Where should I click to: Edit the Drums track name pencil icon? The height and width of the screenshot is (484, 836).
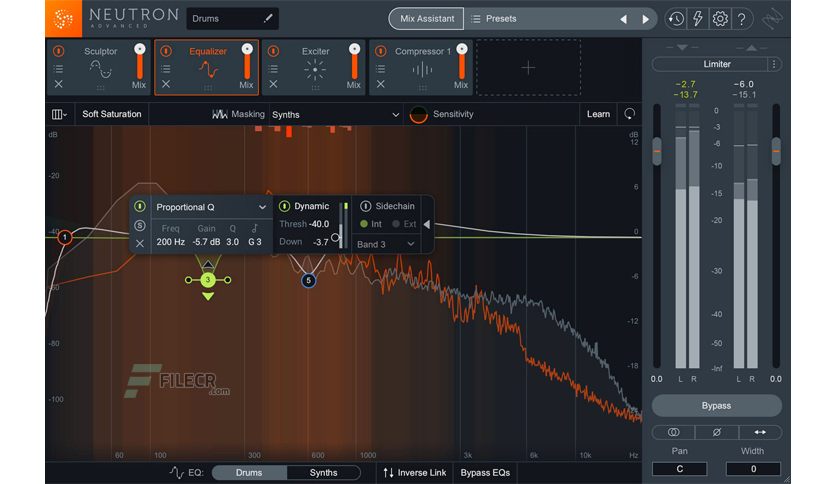click(x=268, y=19)
